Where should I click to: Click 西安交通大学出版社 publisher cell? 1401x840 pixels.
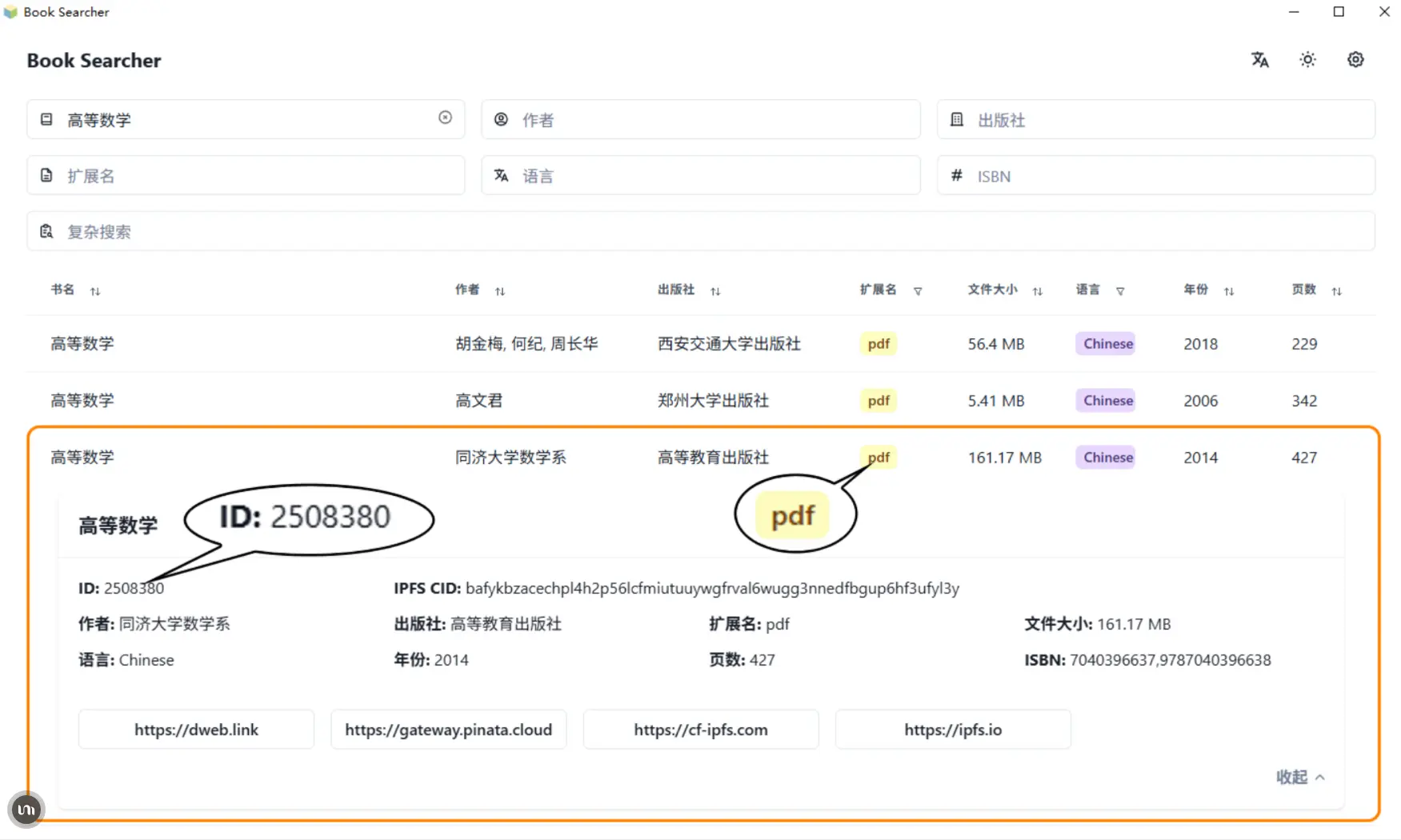[729, 344]
